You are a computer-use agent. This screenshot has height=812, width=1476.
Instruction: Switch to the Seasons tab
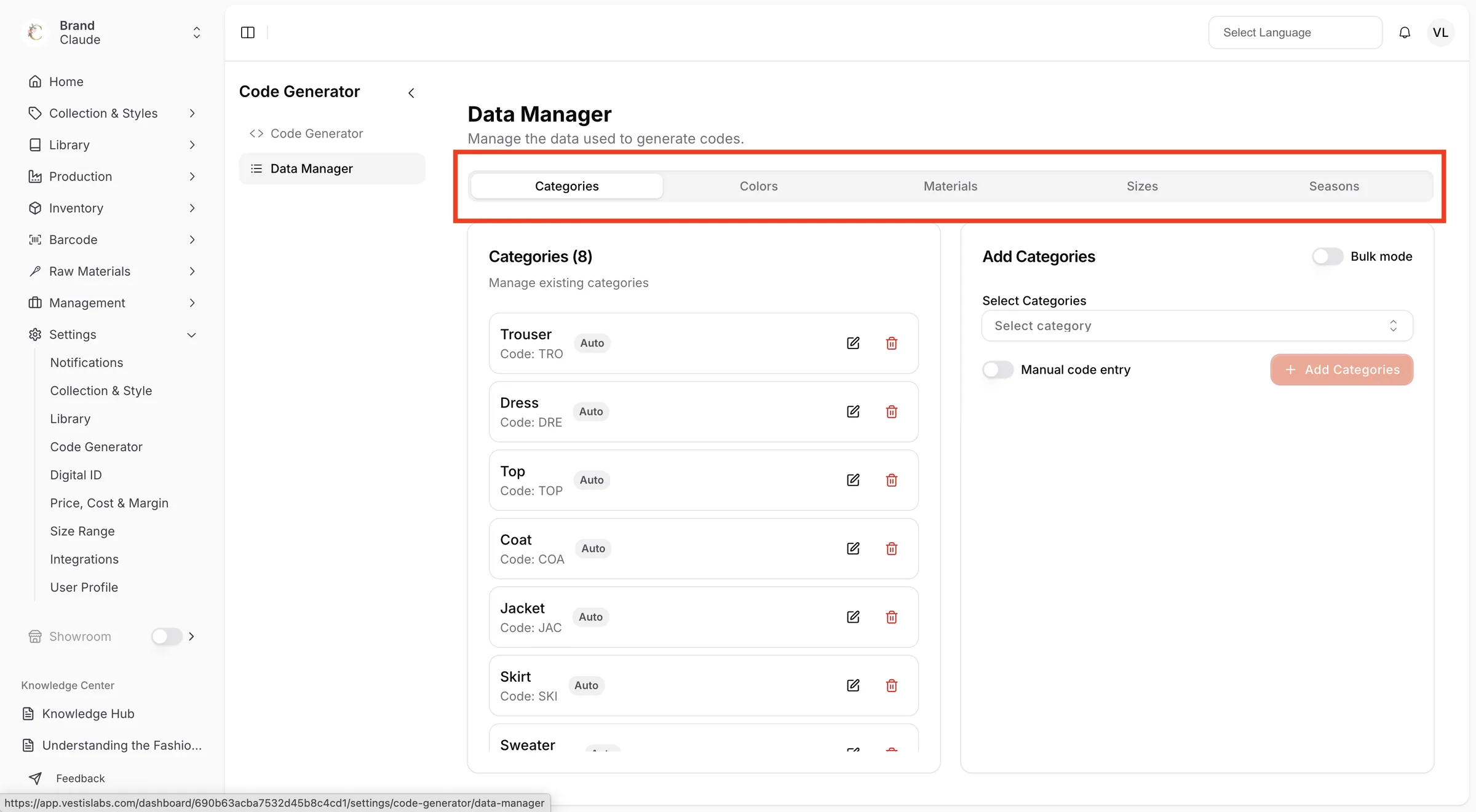click(1334, 186)
